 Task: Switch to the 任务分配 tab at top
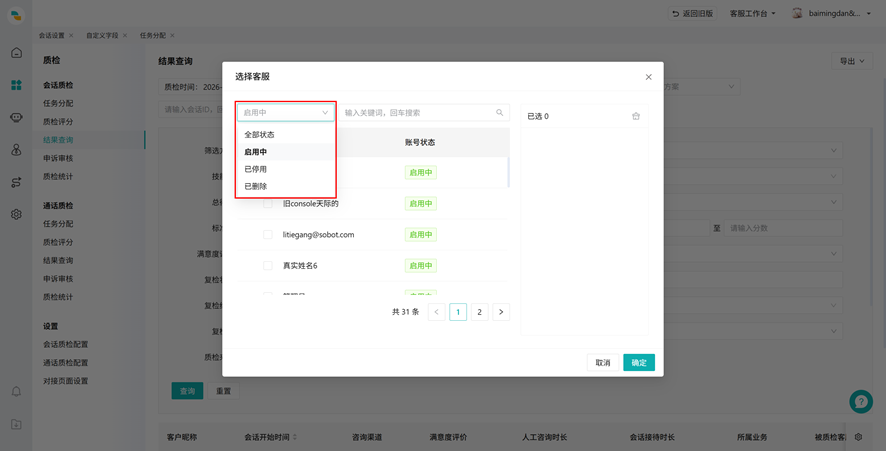[x=153, y=35]
